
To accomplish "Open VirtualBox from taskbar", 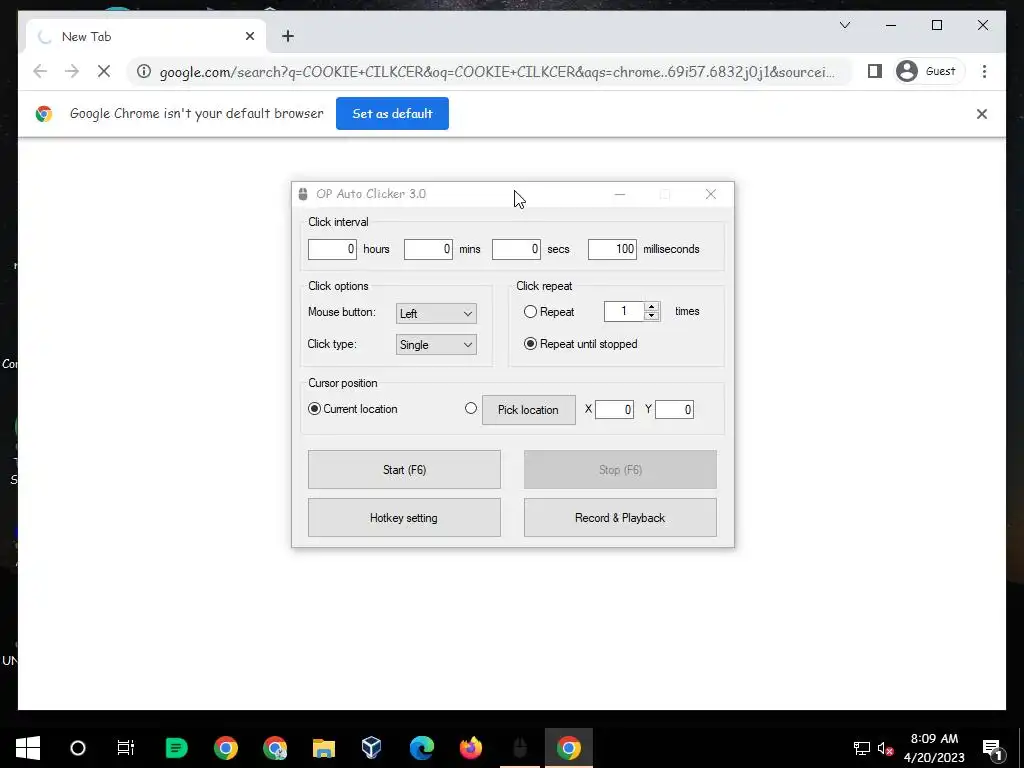I will point(372,748).
